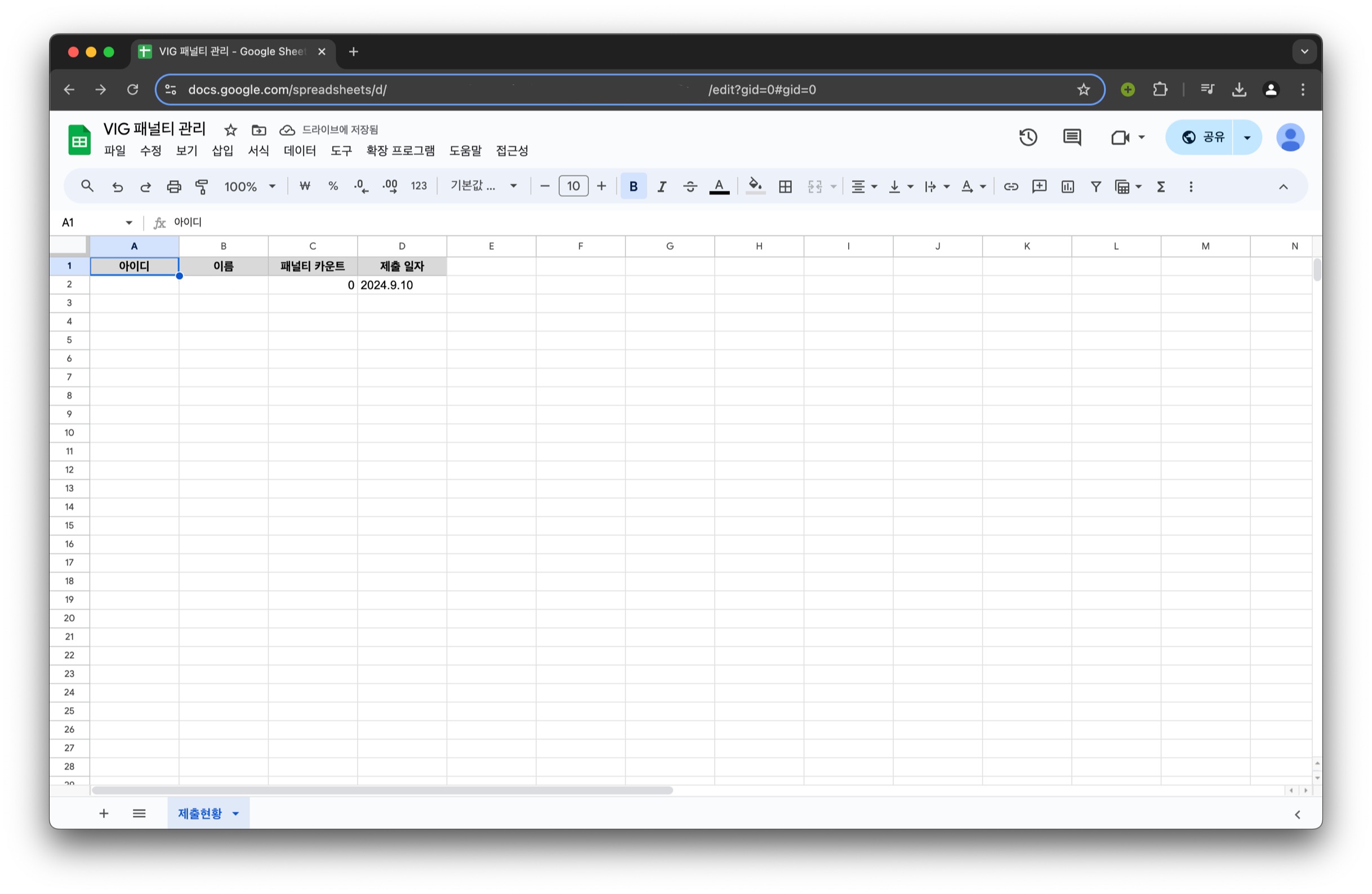
Task: Open the 확장 프로그램 menu
Action: coord(400,151)
